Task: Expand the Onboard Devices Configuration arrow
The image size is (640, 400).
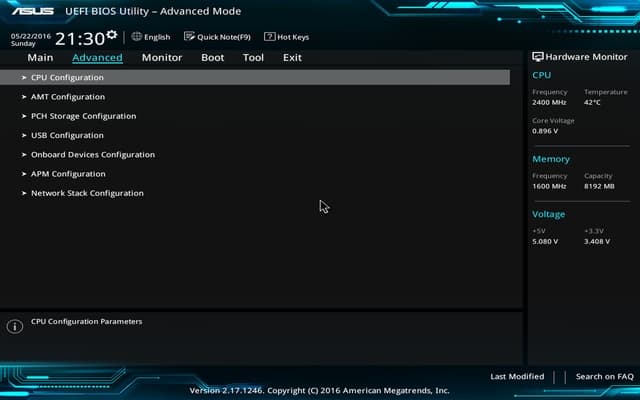Action: pos(24,155)
